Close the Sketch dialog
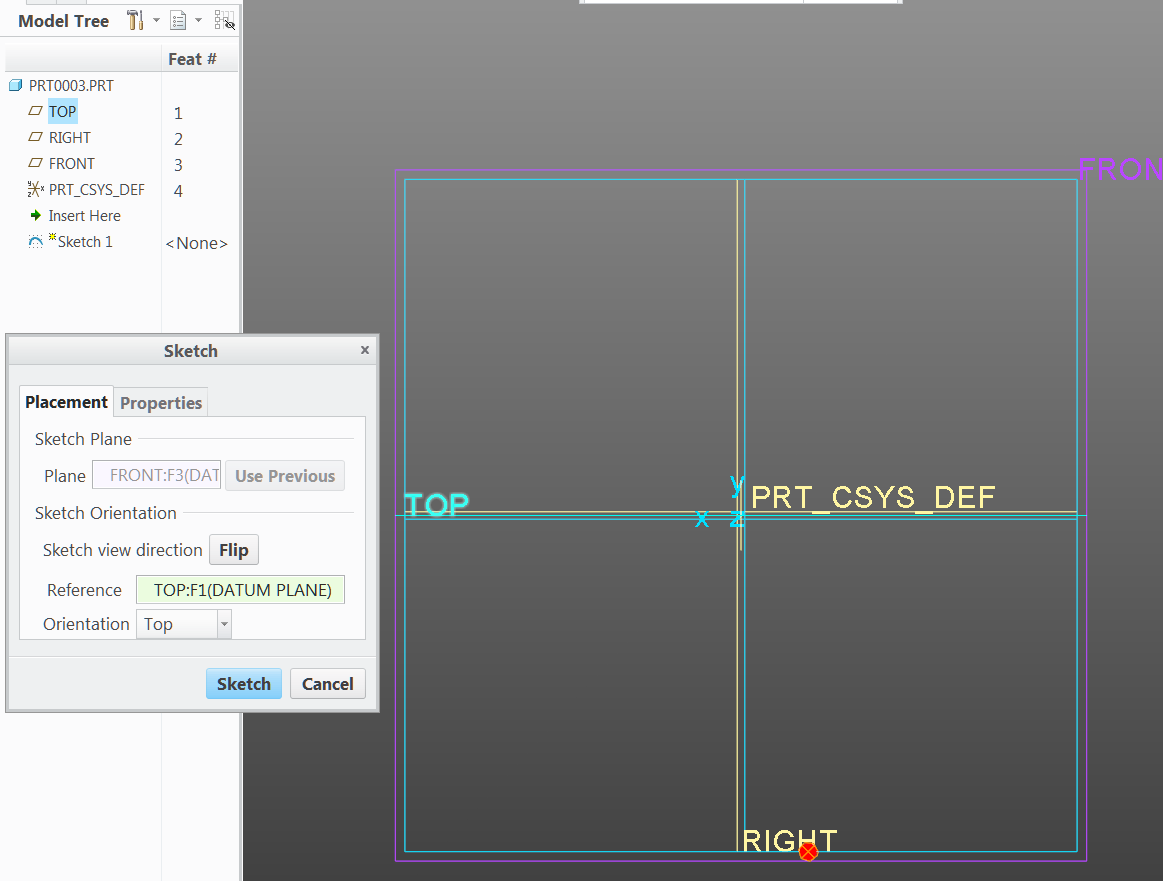The width and height of the screenshot is (1163, 881). tap(365, 350)
